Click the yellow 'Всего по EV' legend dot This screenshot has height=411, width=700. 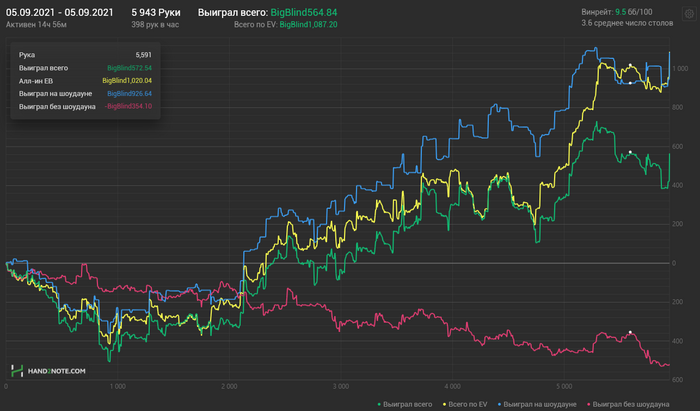[x=442, y=403]
